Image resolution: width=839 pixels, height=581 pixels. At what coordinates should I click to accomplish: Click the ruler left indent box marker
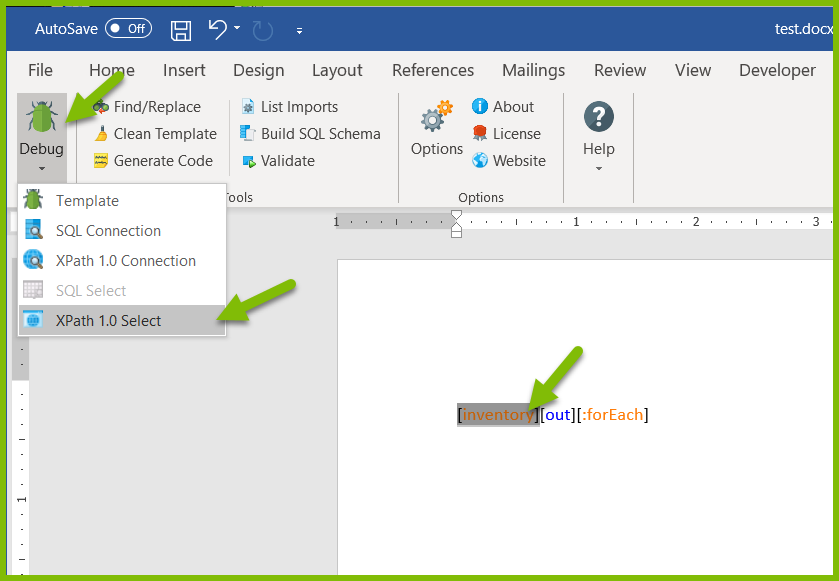point(456,234)
